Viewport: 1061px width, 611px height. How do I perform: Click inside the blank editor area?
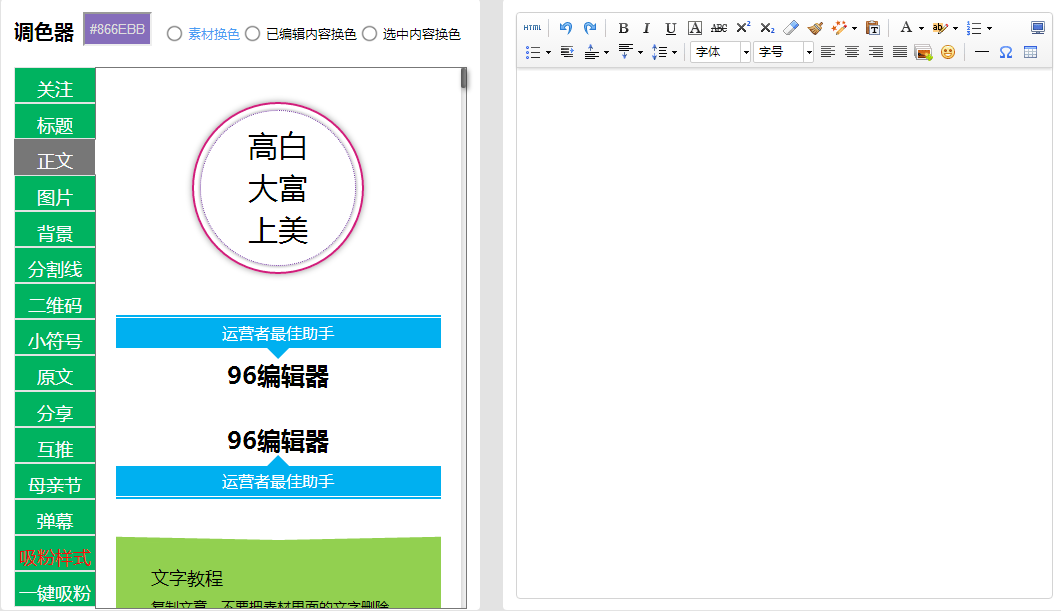[x=784, y=333]
